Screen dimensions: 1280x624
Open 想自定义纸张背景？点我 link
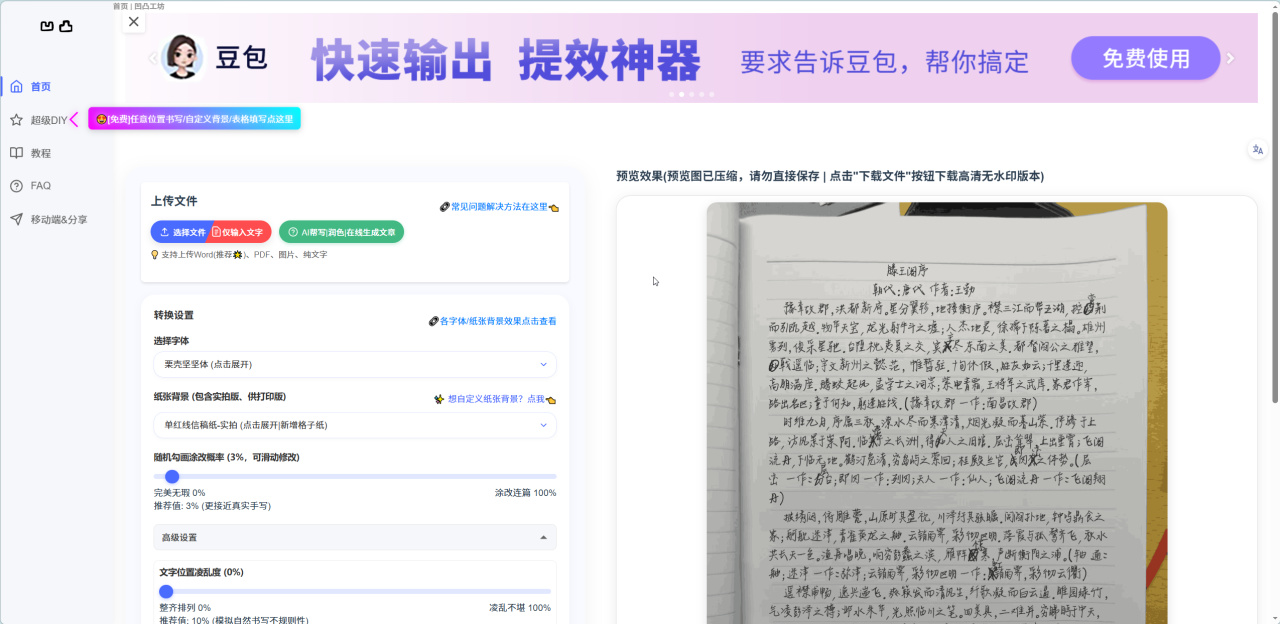pyautogui.click(x=495, y=399)
